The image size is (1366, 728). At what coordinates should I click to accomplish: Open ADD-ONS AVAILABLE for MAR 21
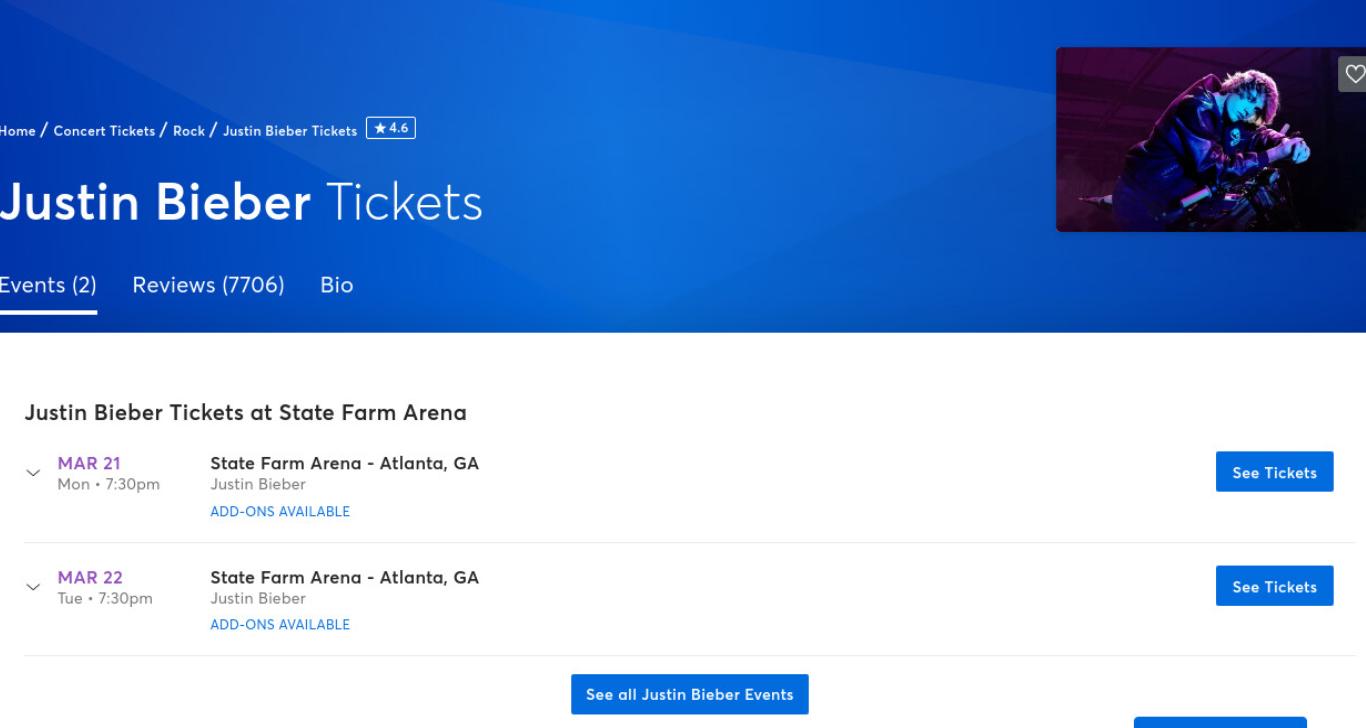280,511
